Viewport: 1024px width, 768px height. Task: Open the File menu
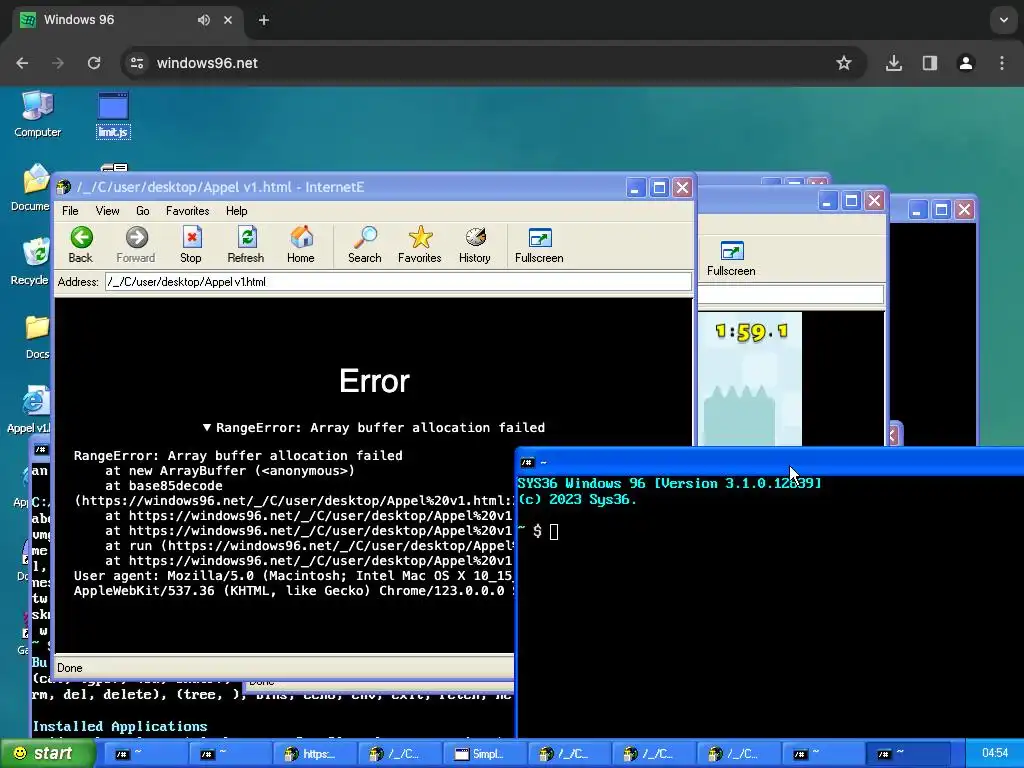pos(70,211)
